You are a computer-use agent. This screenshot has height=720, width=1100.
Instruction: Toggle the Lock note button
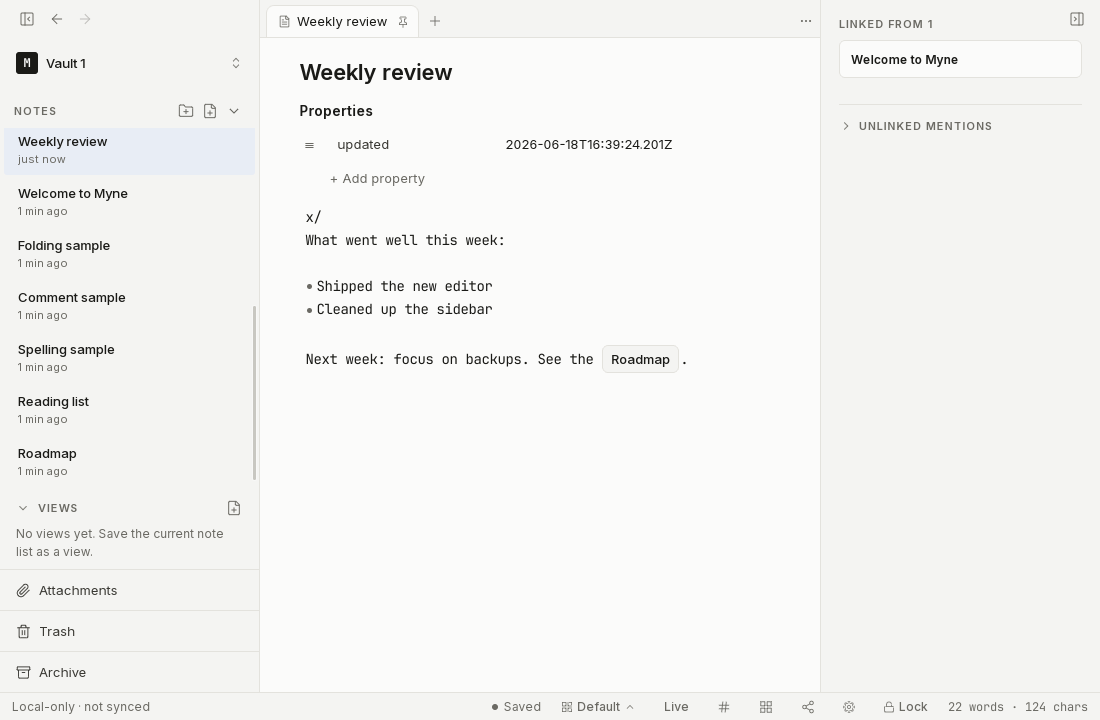click(905, 707)
